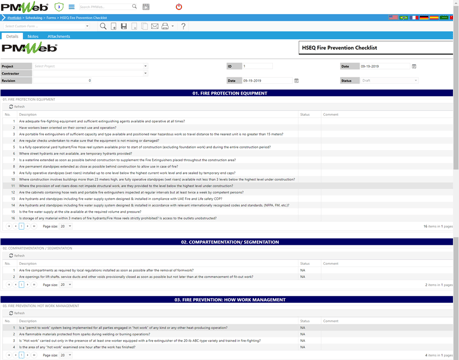Viewport: 459px width, 360px height.
Task: Open help via the question mark icon
Action: pyautogui.click(x=183, y=26)
